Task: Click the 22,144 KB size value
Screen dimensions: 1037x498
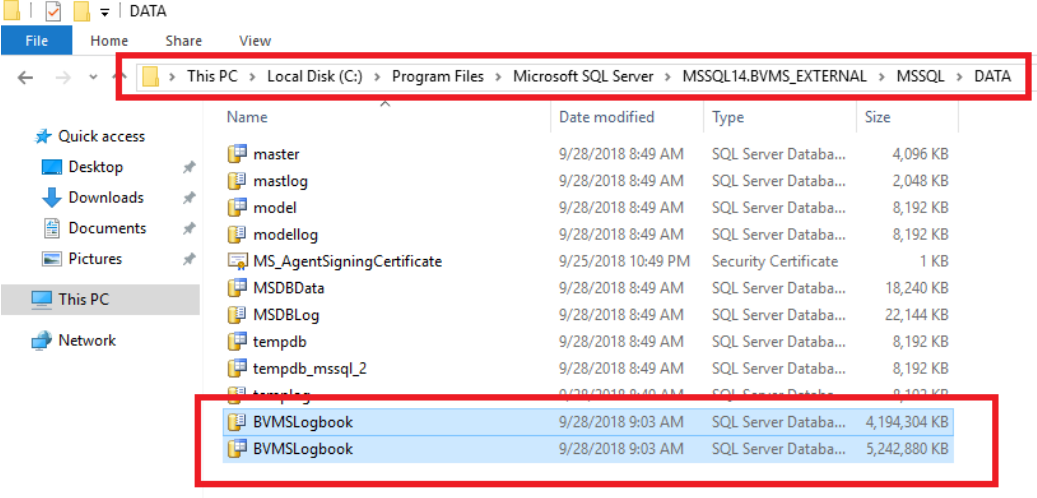Action: 915,315
